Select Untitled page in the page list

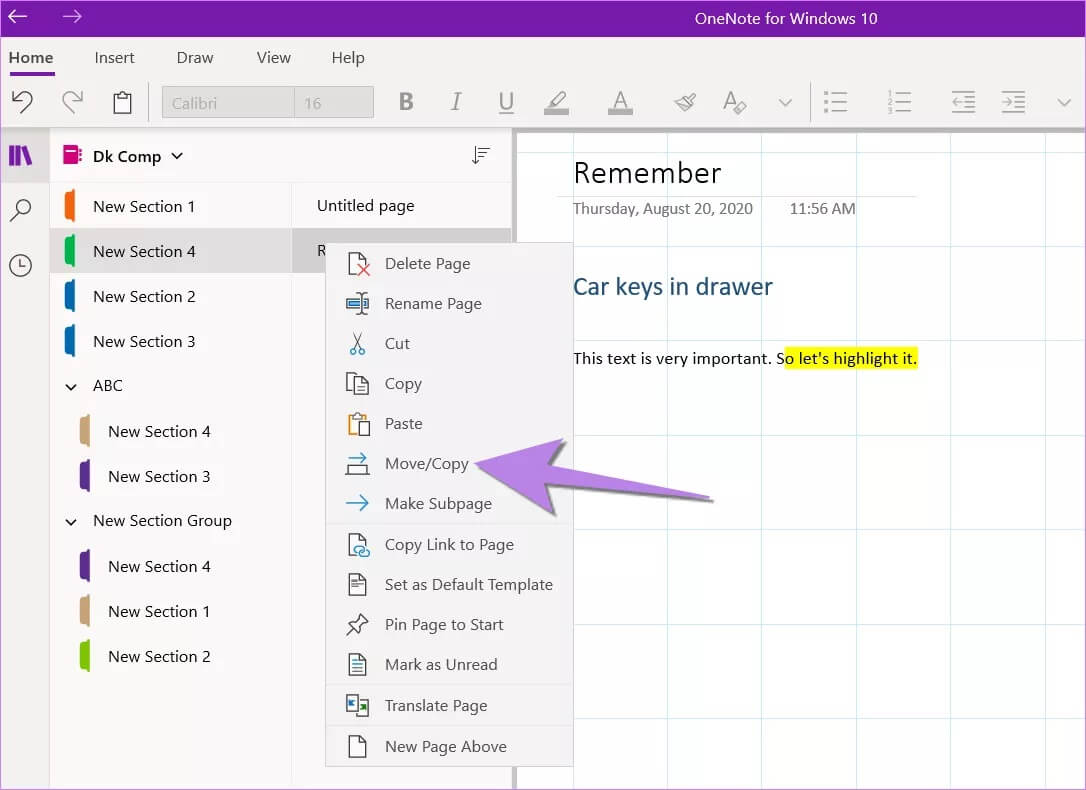(364, 205)
